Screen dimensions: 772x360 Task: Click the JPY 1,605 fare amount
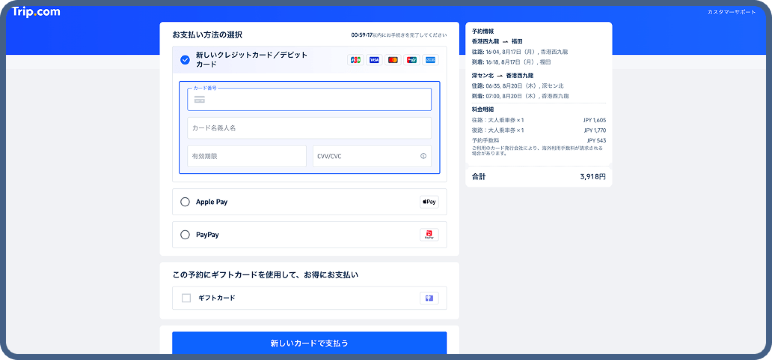[x=595, y=120]
